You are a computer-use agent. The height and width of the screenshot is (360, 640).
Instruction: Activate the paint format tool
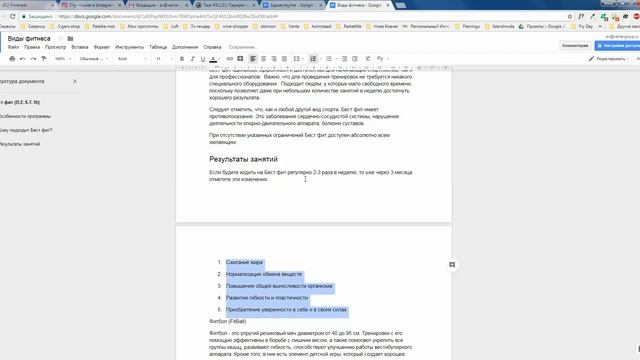coord(44,59)
